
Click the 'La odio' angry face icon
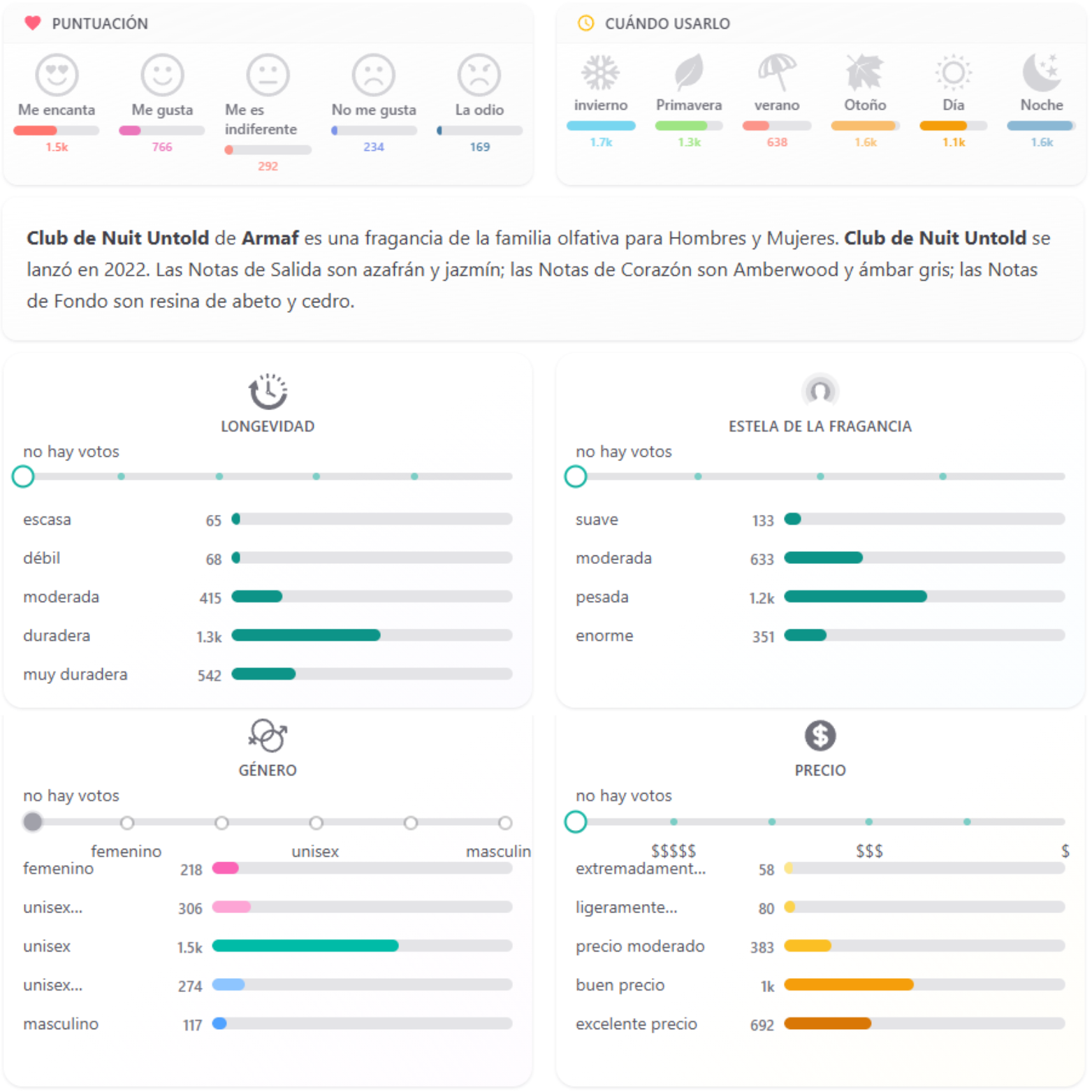pyautogui.click(x=479, y=75)
